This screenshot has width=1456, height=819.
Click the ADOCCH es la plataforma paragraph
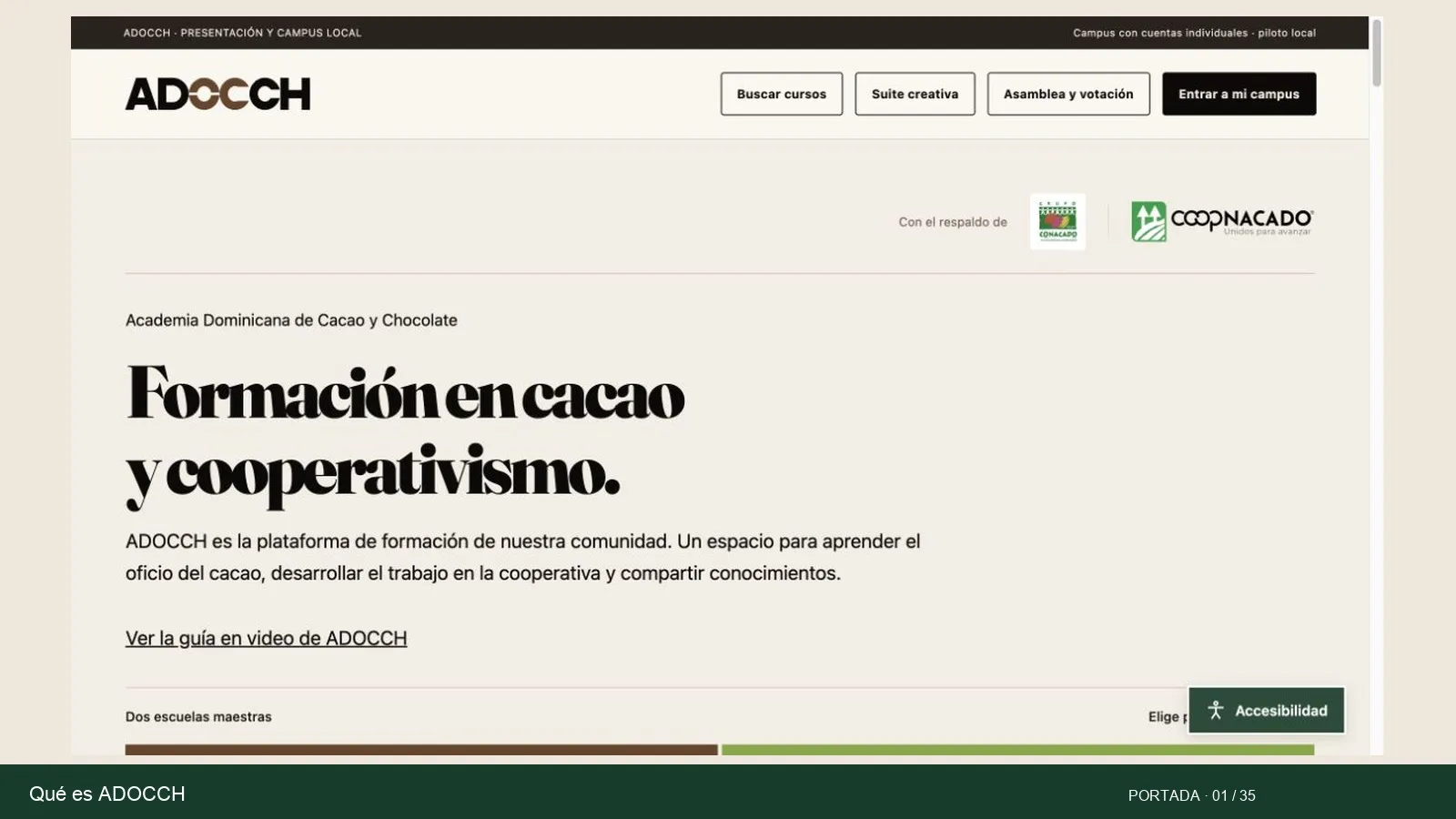523,557
